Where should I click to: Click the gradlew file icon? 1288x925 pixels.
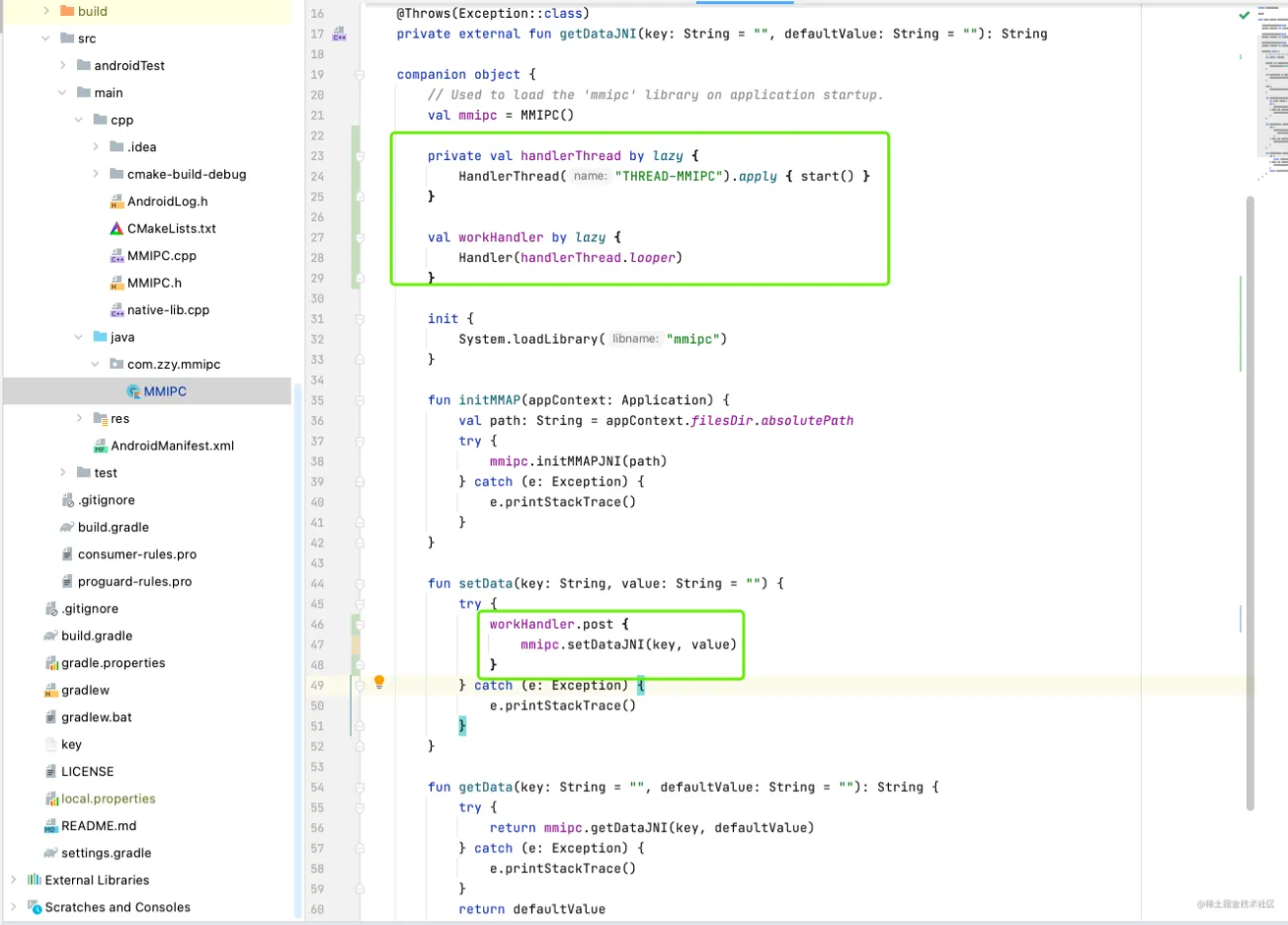51,690
